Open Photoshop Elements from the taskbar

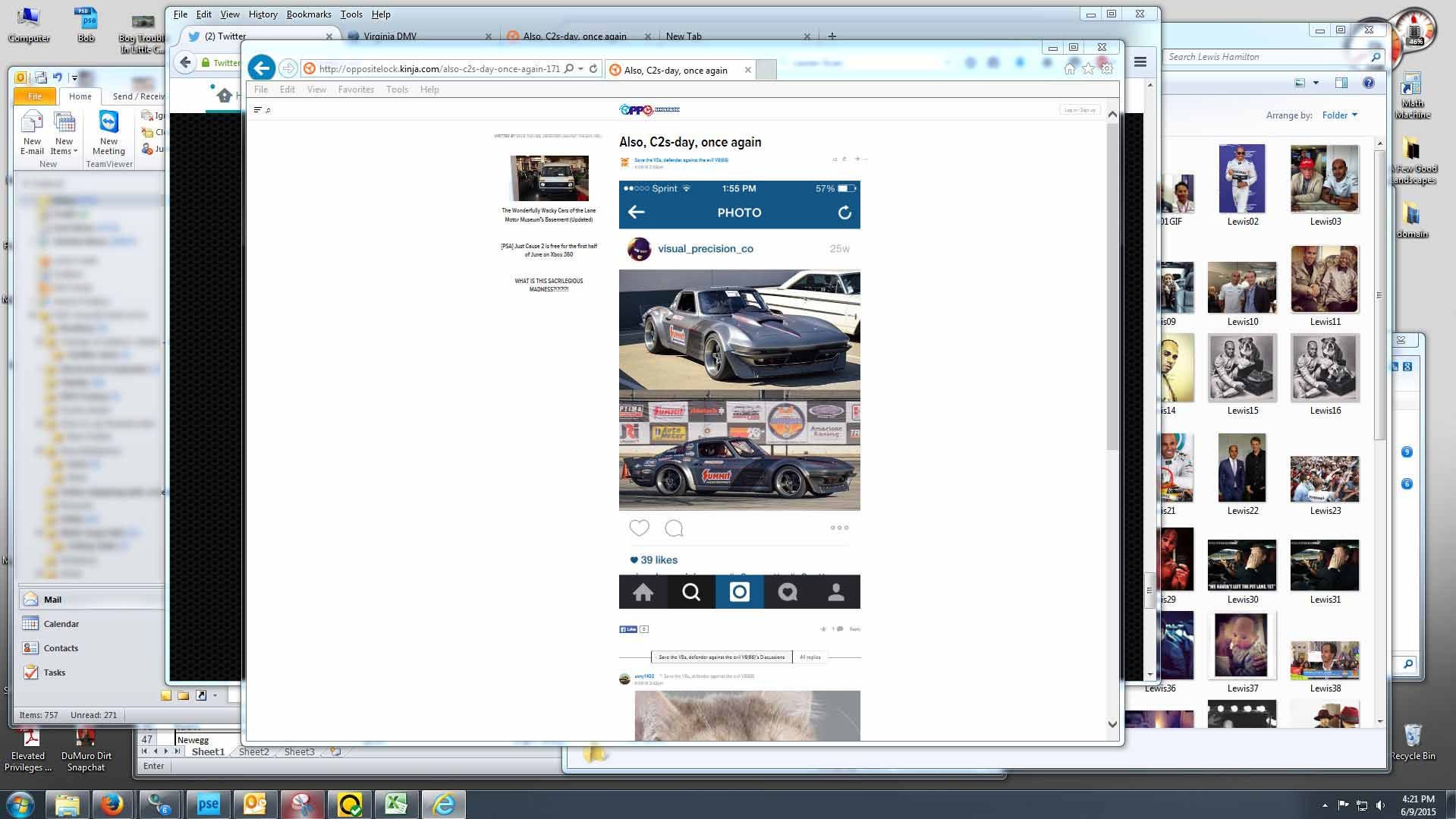[208, 804]
